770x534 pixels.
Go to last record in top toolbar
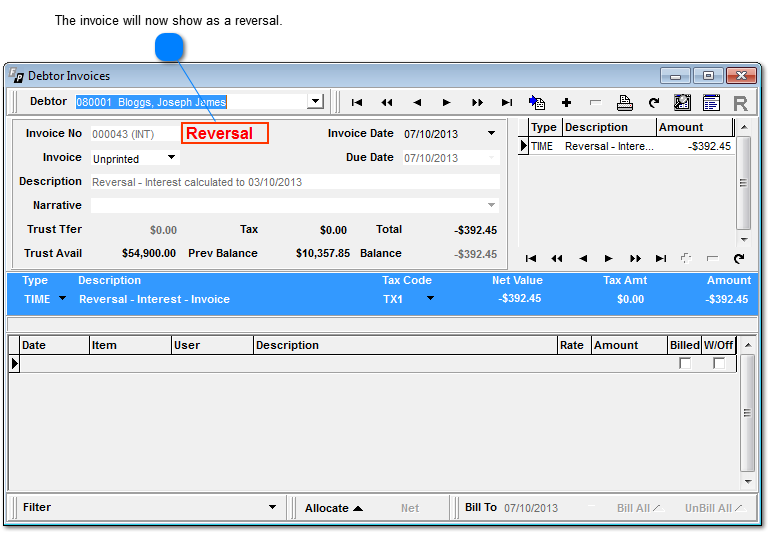coord(507,102)
